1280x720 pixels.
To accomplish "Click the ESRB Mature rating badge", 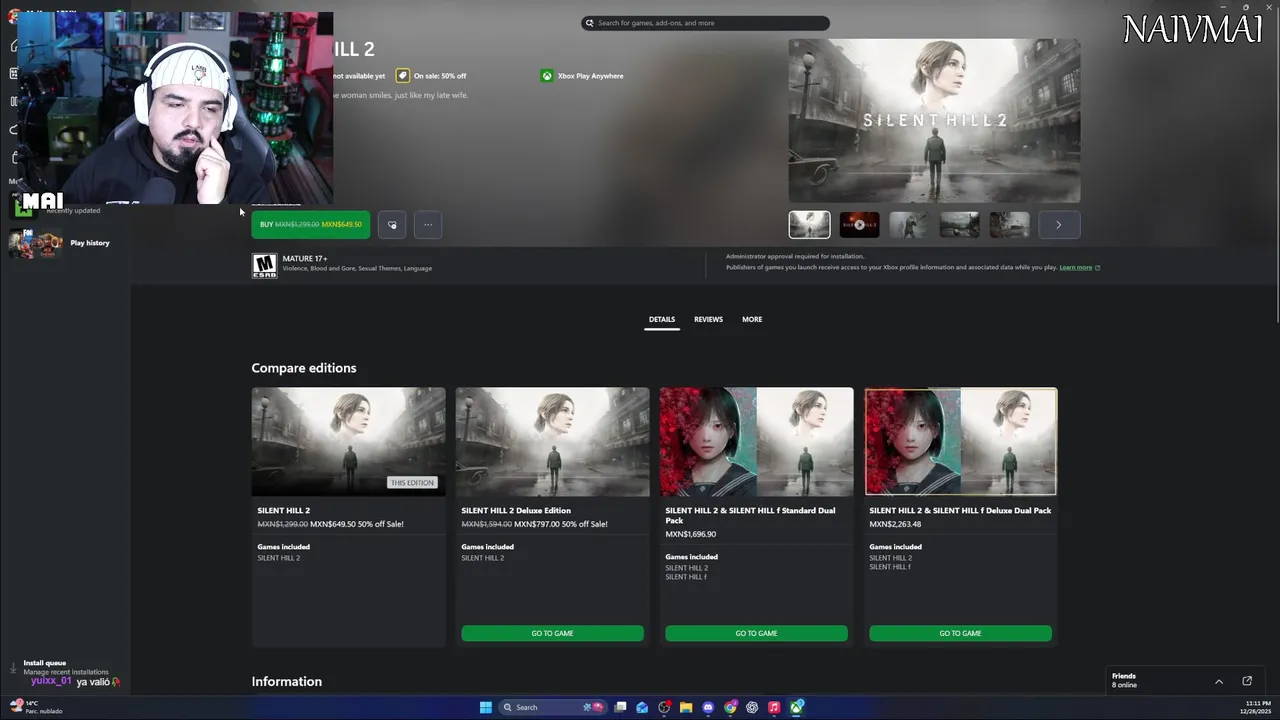I will coord(264,265).
